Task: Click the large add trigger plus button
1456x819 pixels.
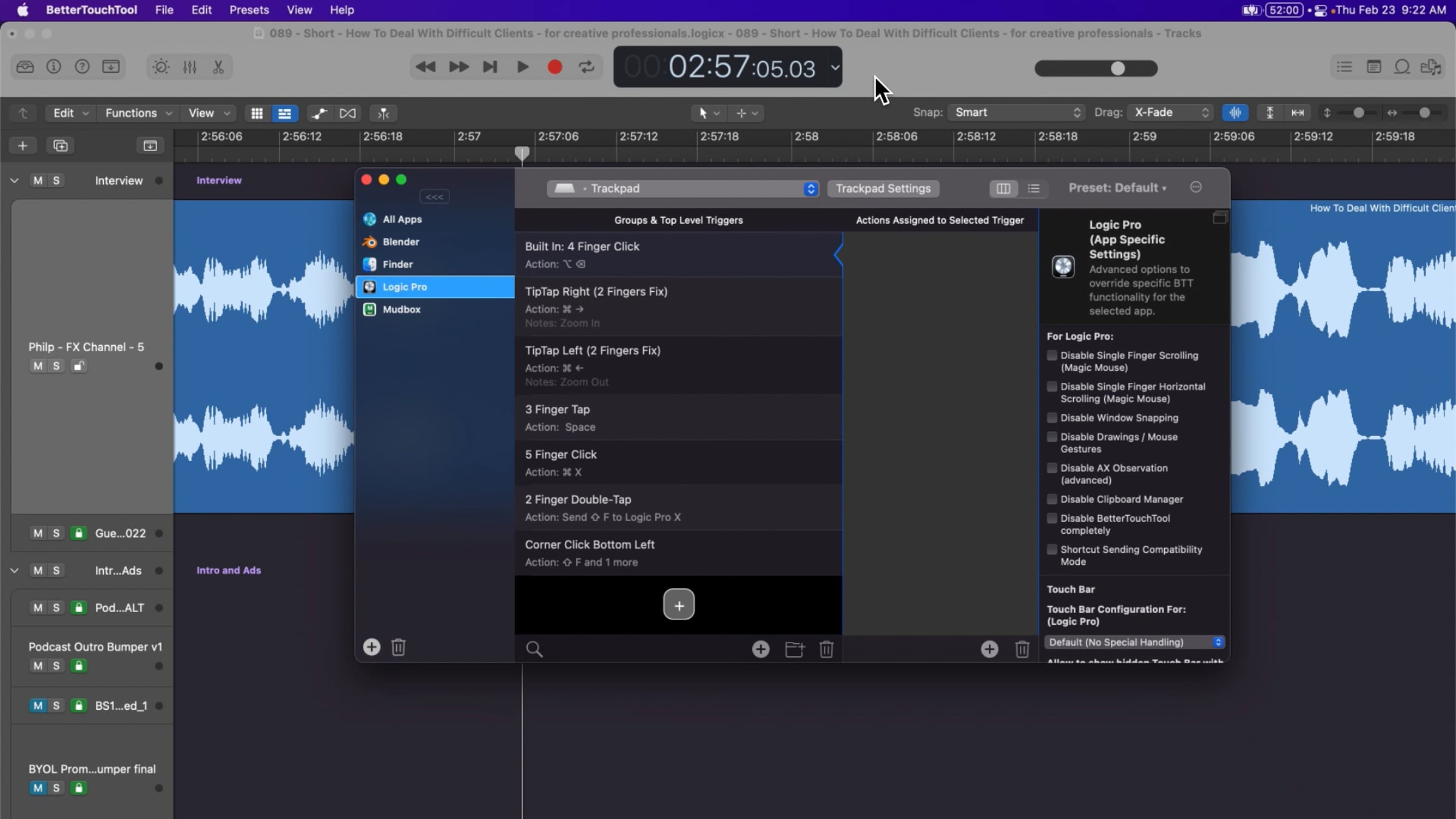Action: [x=679, y=604]
